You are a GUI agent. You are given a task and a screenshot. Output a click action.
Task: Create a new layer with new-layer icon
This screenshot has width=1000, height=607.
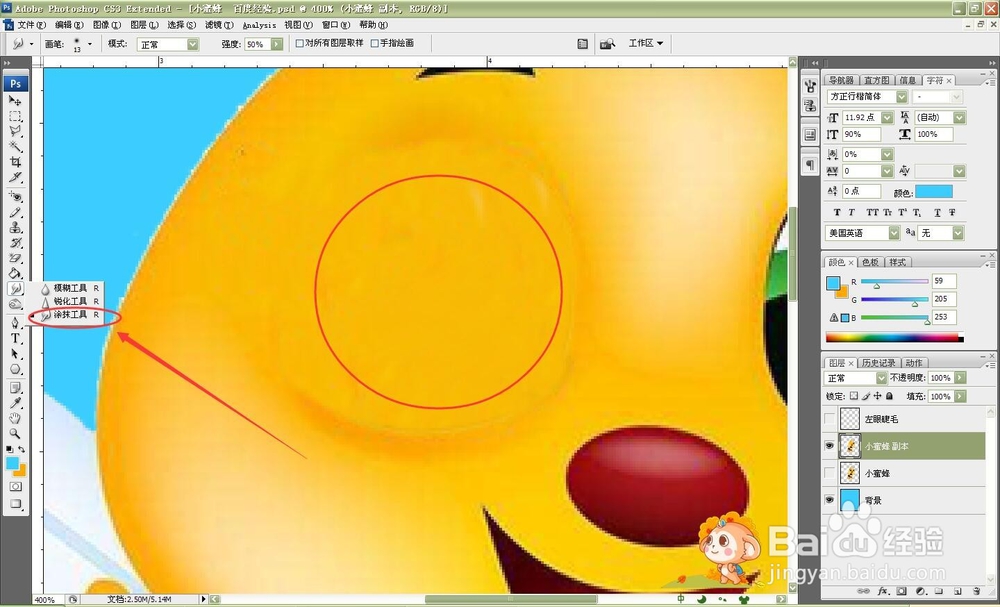(x=957, y=591)
